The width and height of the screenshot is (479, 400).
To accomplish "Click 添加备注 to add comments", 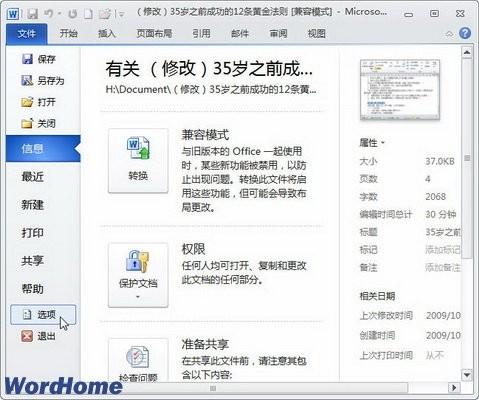I will click(443, 267).
